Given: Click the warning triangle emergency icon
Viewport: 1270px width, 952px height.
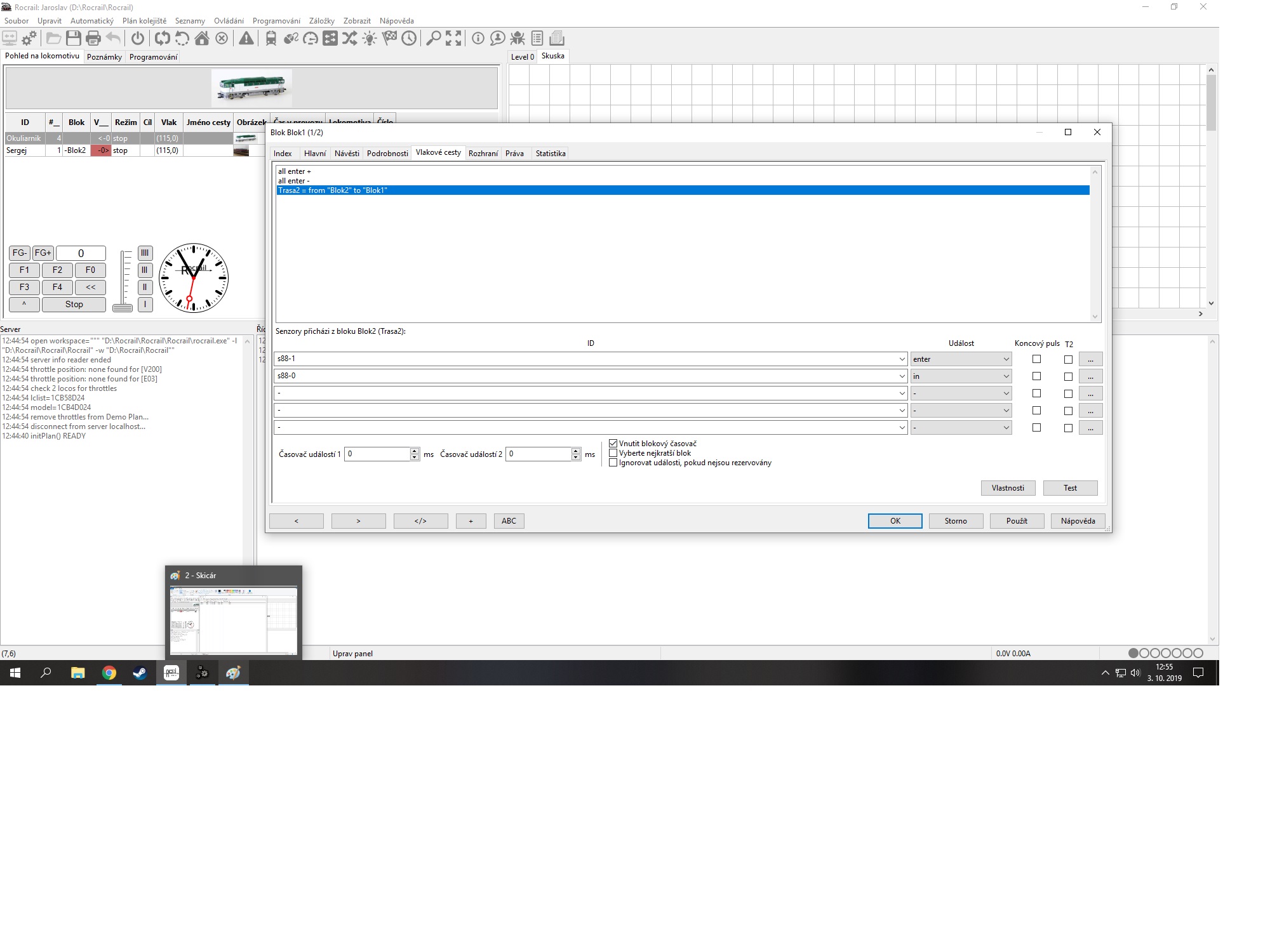Looking at the screenshot, I should pyautogui.click(x=246, y=38).
